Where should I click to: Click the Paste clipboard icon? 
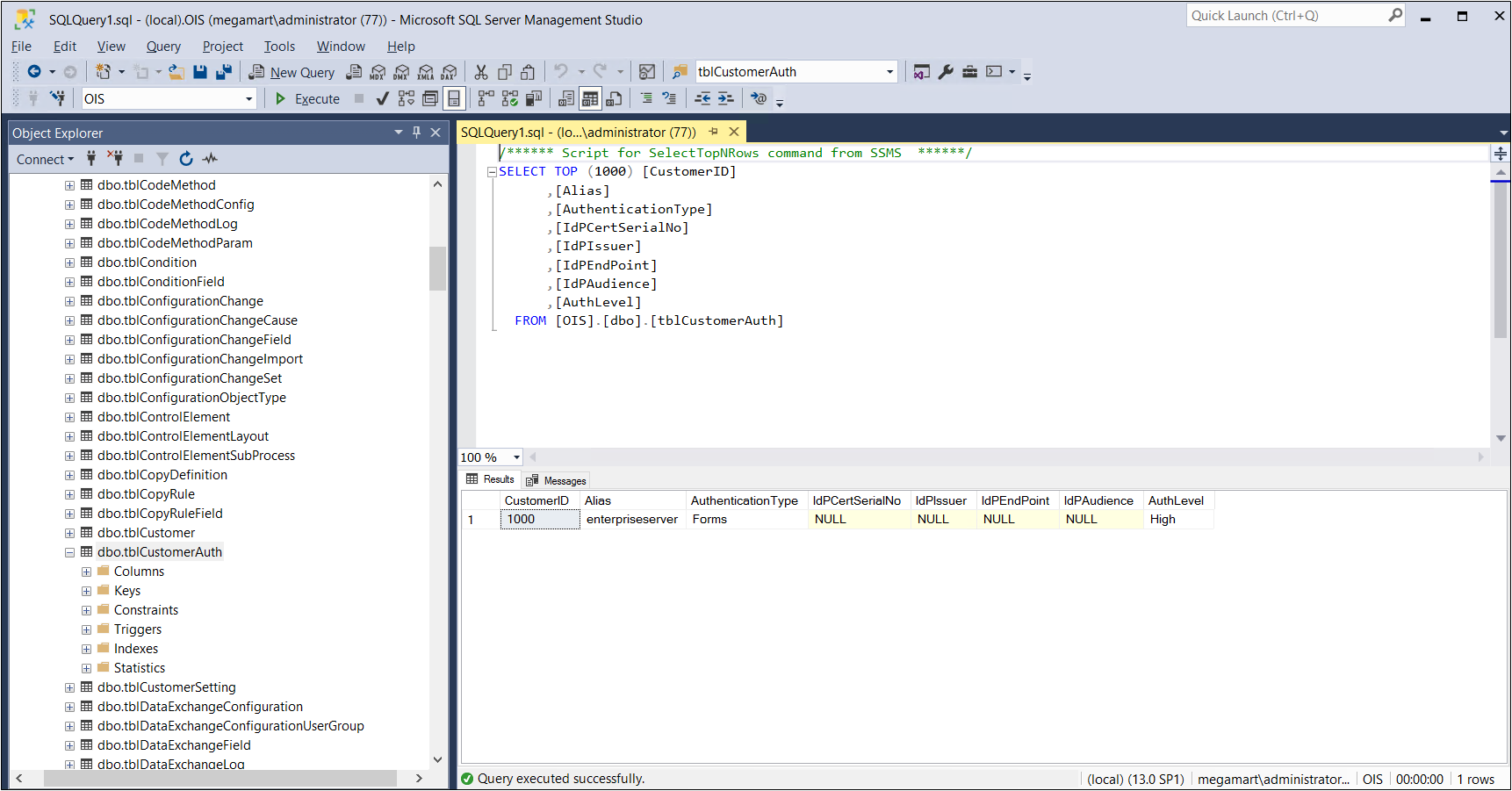pos(528,72)
